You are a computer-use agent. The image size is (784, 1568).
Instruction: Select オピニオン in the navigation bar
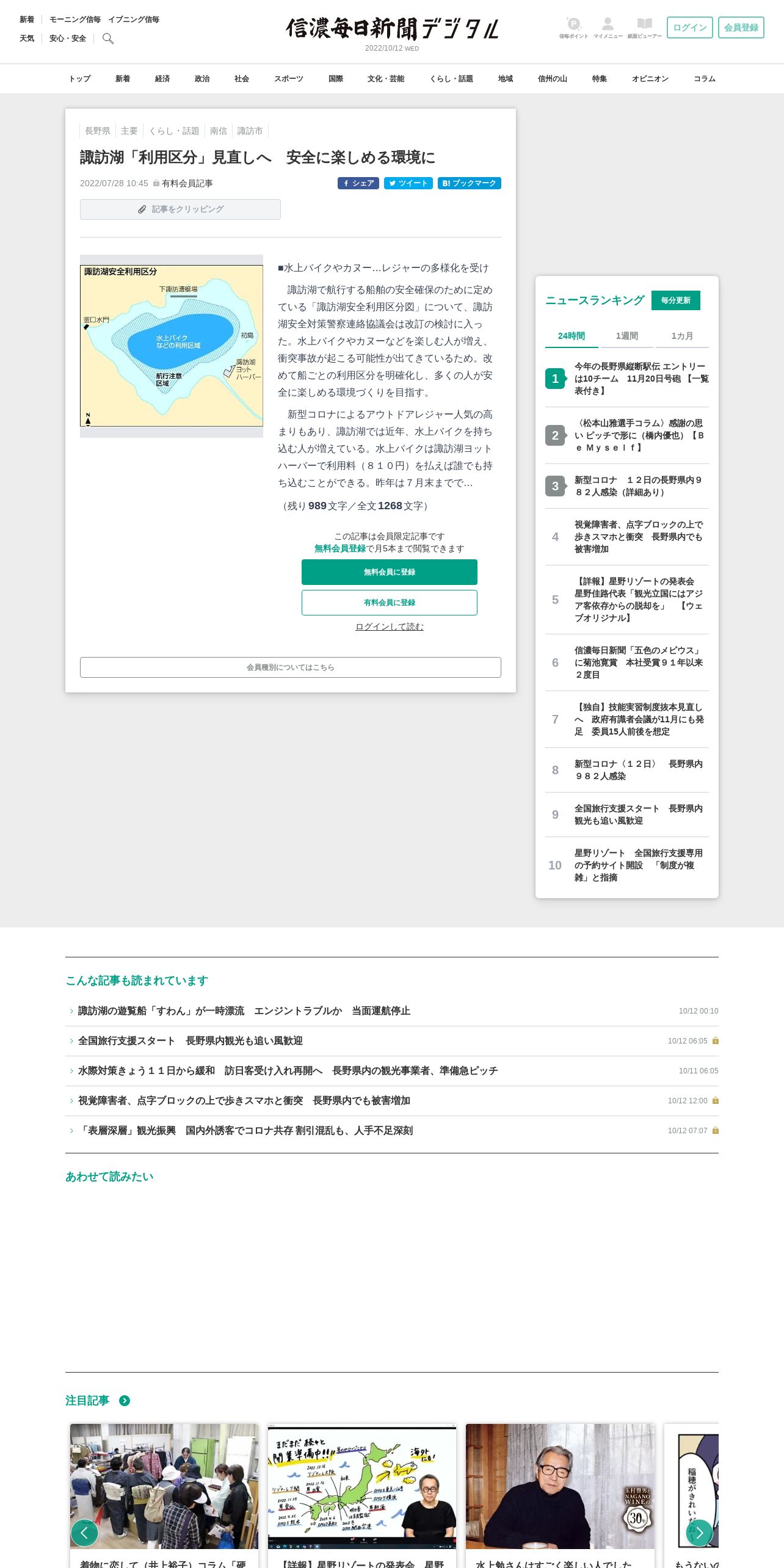650,79
